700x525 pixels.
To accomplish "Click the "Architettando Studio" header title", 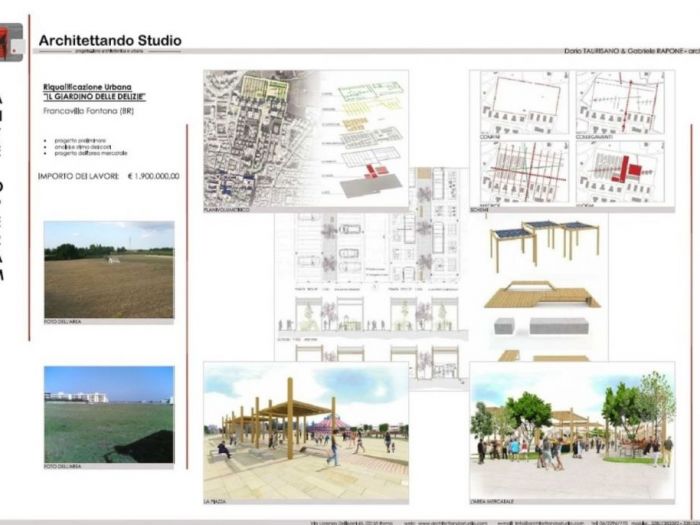I will point(110,41).
